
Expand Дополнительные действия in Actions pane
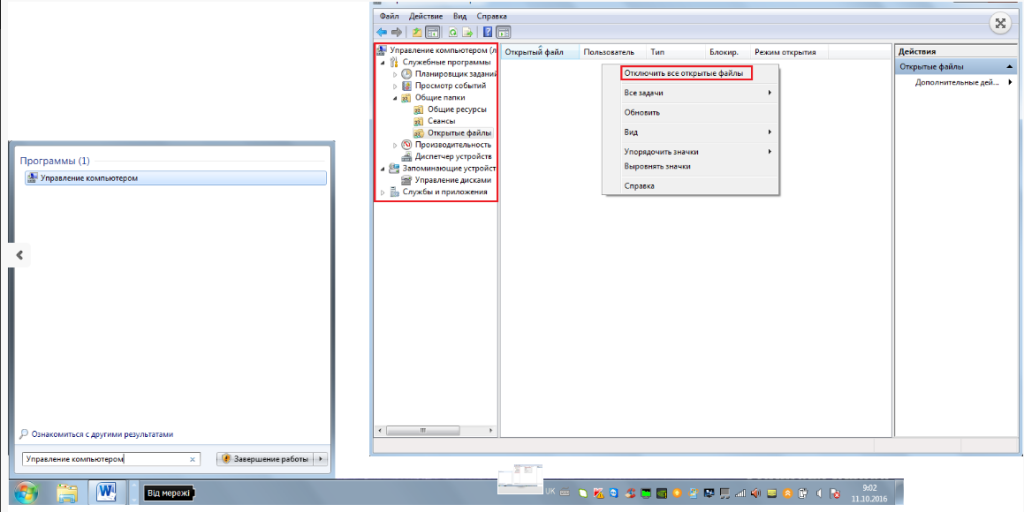pos(956,83)
